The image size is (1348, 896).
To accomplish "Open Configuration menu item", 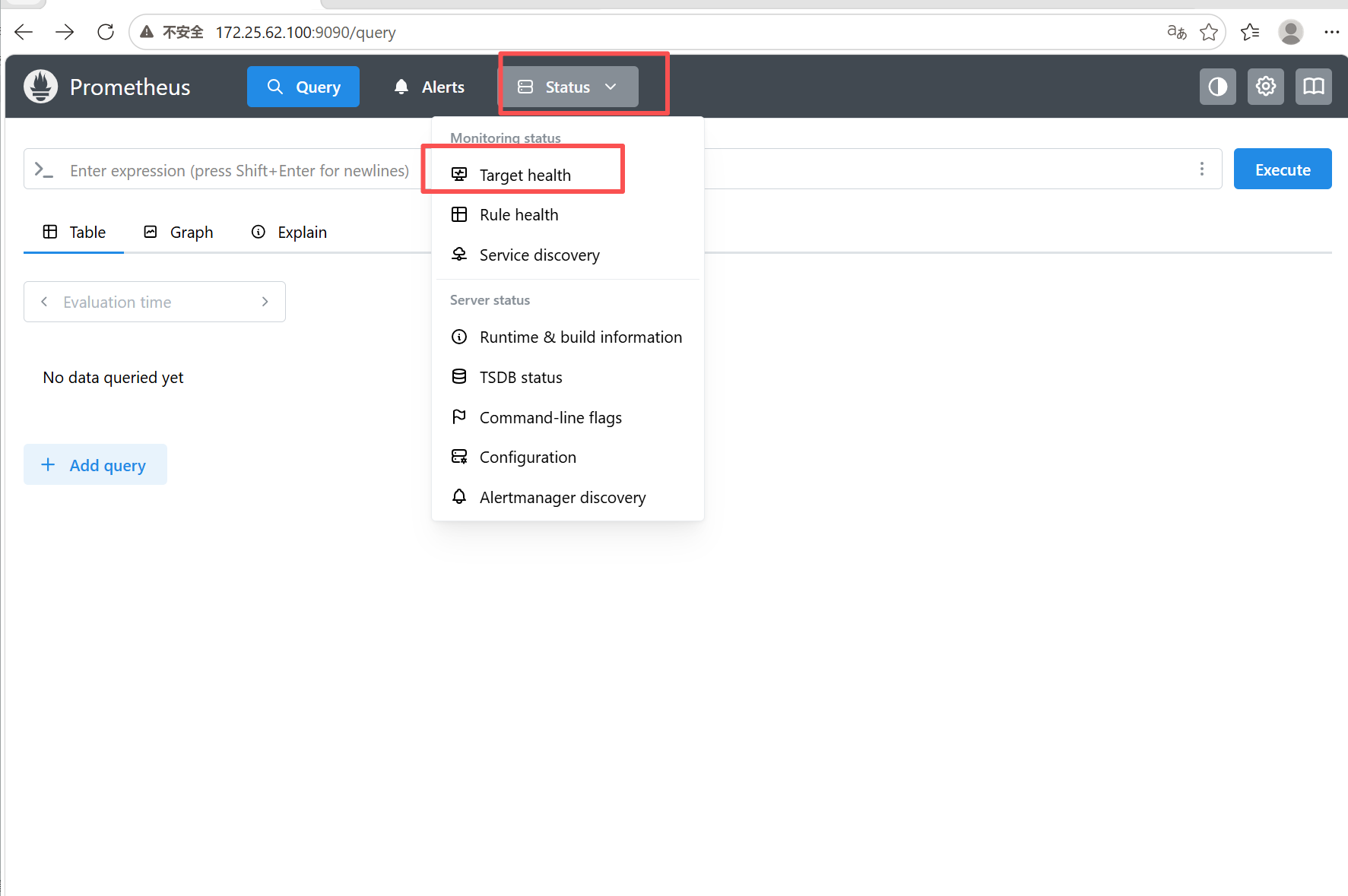I will pyautogui.click(x=567, y=457).
